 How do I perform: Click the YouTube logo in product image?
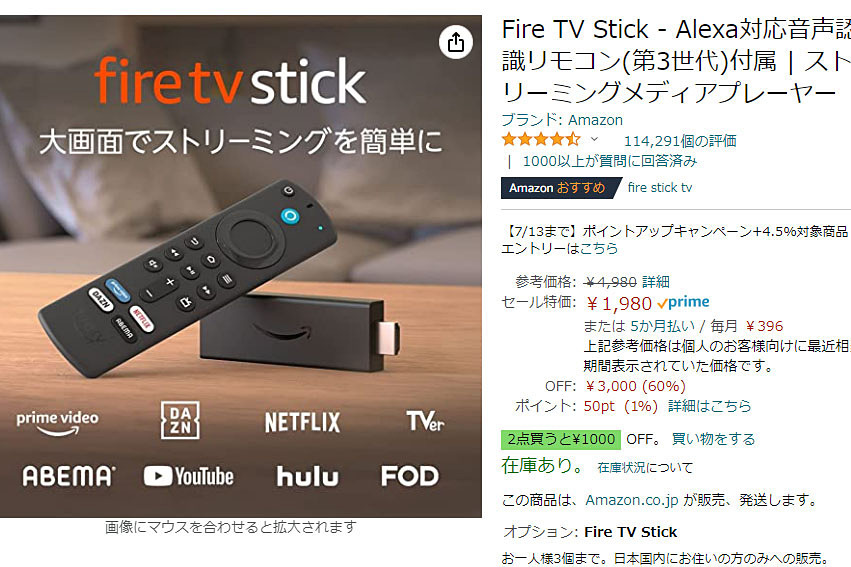tap(188, 476)
